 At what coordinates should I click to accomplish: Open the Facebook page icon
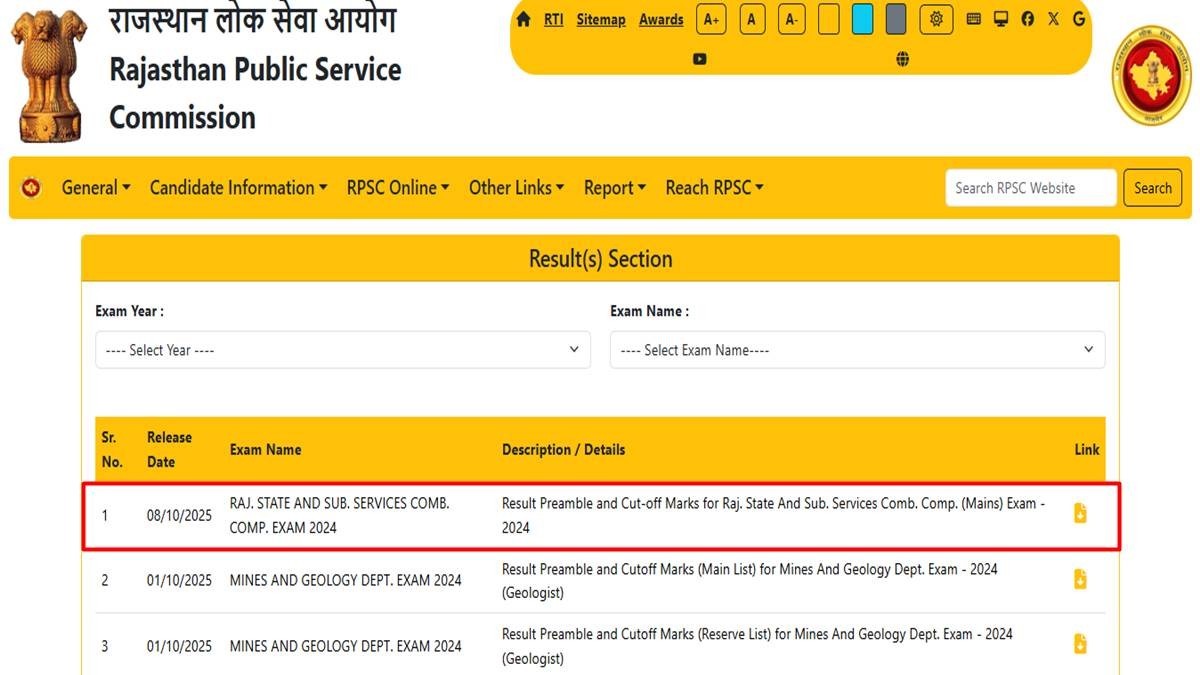[1027, 19]
